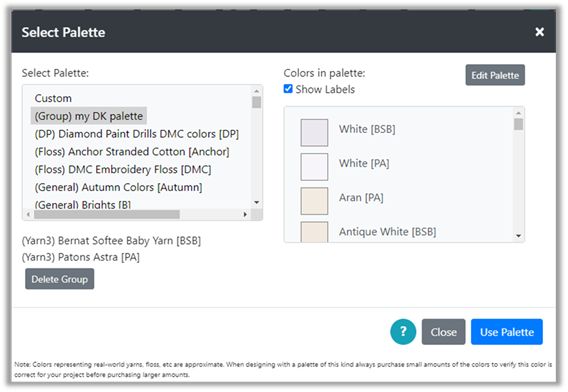This screenshot has width=568, height=392.
Task: Uncheck the Show Labels checkbox
Action: coord(288,89)
